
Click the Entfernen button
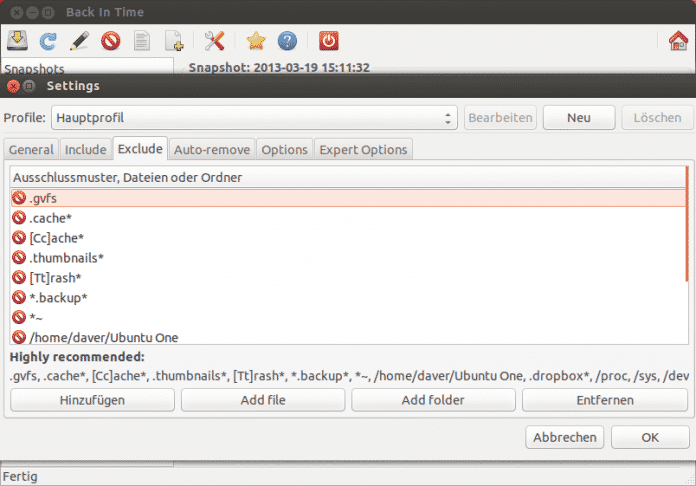604,400
